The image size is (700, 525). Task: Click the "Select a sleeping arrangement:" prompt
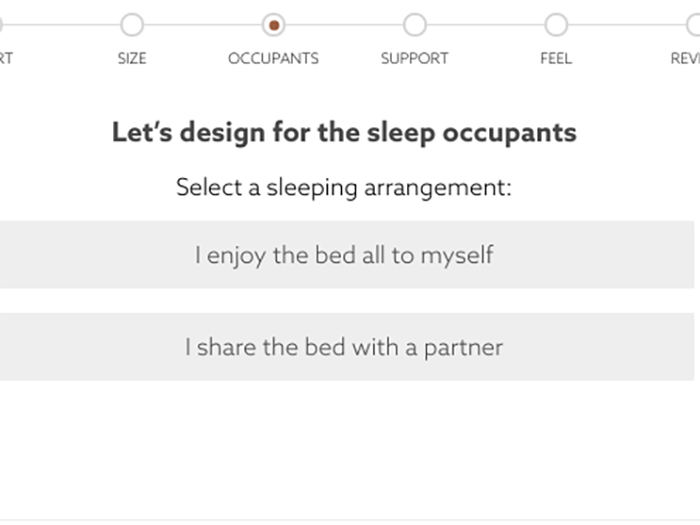pos(344,187)
